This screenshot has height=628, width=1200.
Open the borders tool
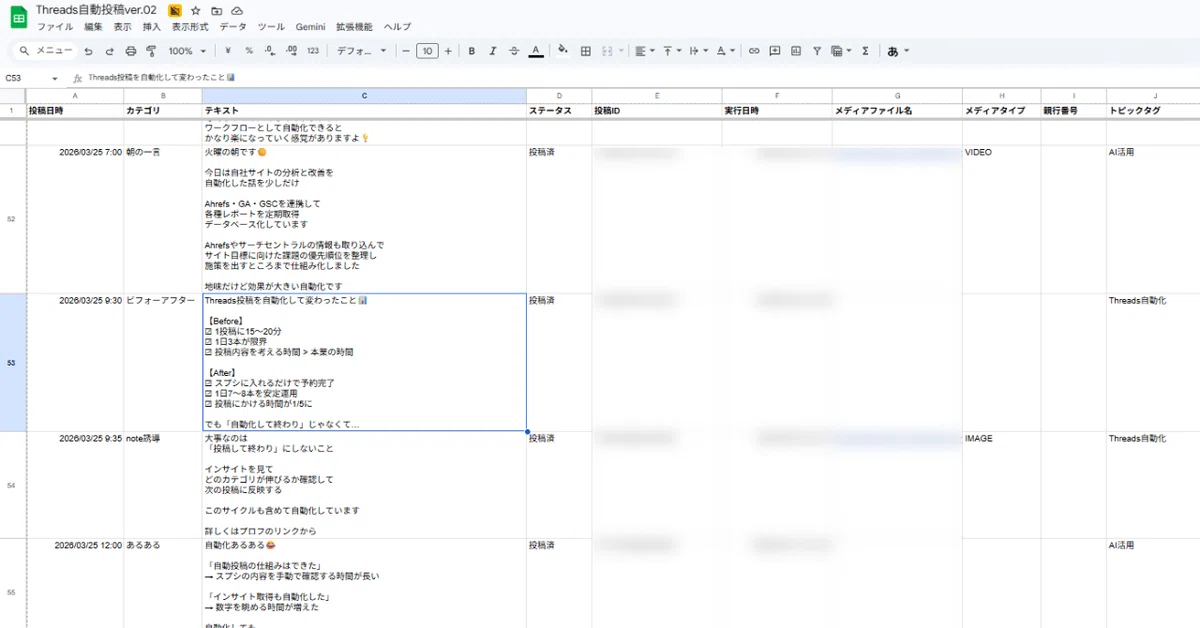point(586,51)
